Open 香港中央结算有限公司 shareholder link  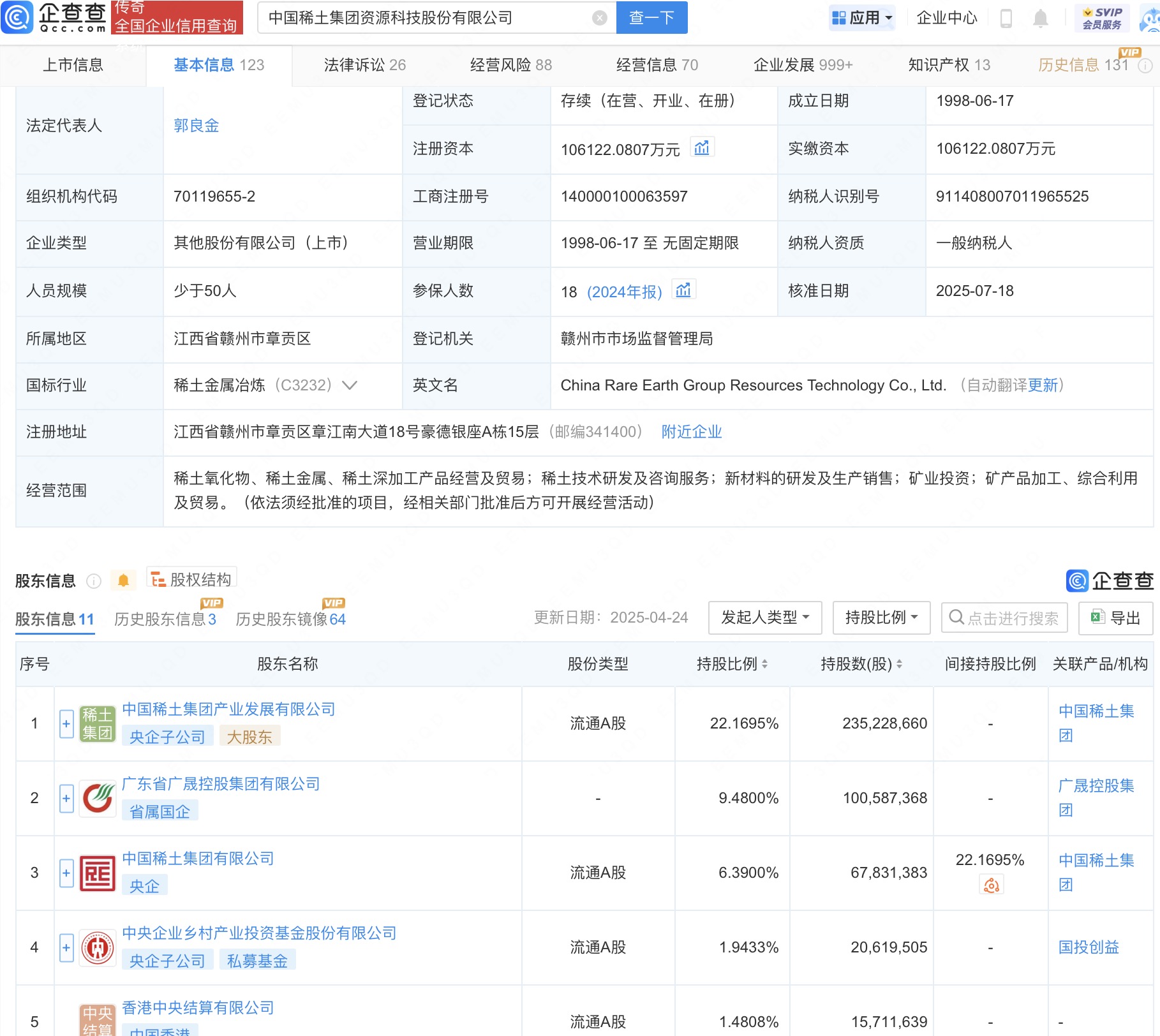click(x=198, y=1008)
